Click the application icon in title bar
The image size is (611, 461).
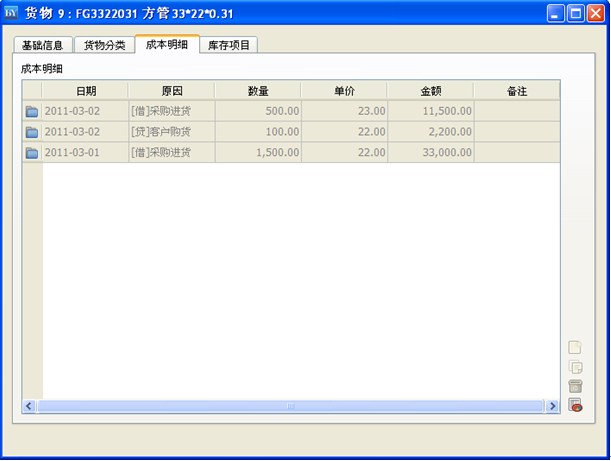(x=12, y=13)
